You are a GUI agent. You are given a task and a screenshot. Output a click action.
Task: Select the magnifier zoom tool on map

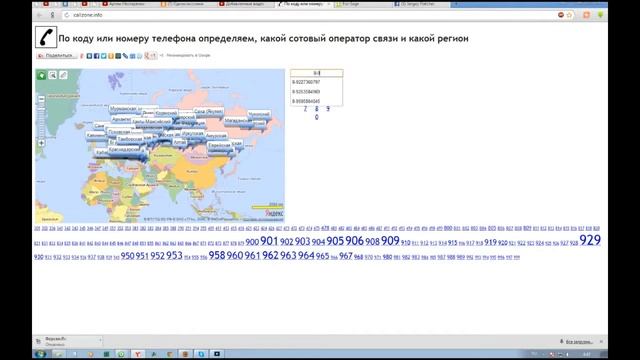[52, 75]
